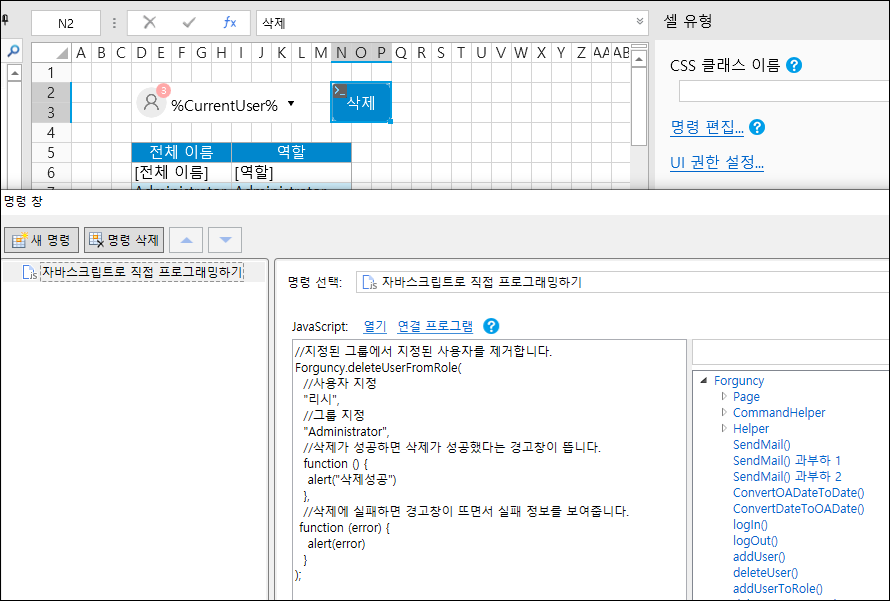The height and width of the screenshot is (601, 890).
Task: Click the cancel X icon in formula bar
Action: 149,22
